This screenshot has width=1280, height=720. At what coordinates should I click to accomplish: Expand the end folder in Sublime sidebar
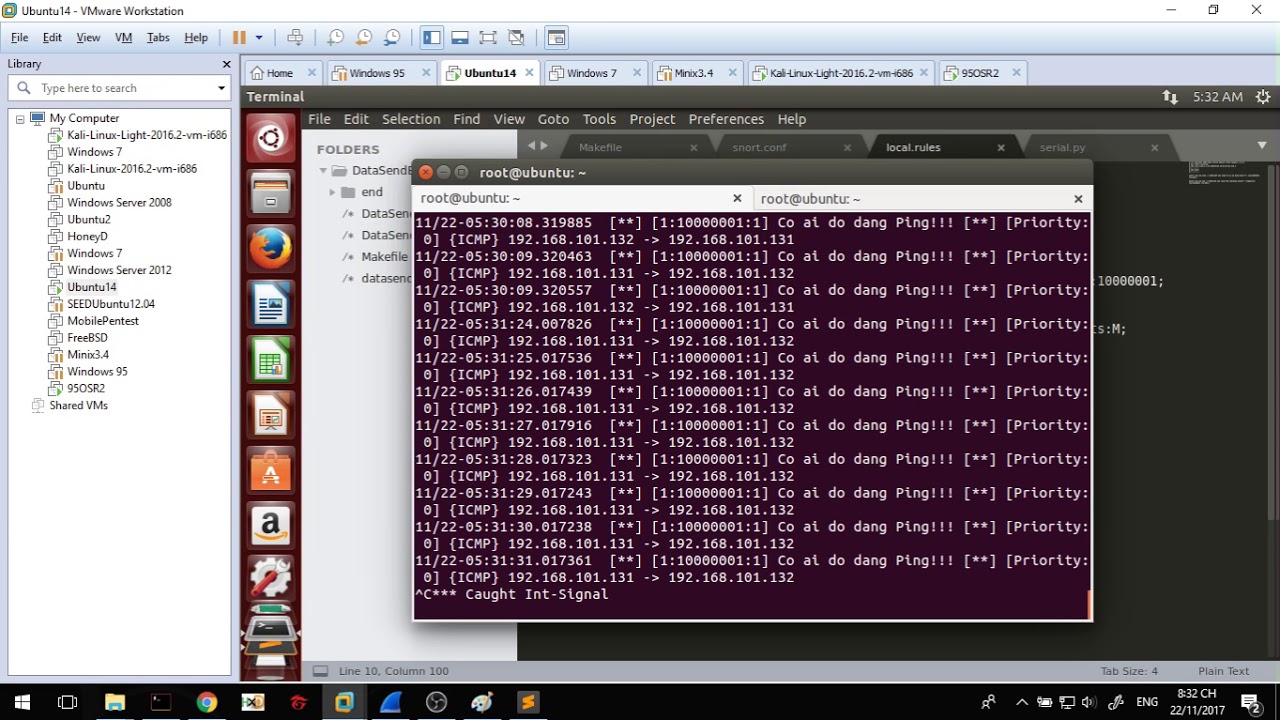coord(332,192)
